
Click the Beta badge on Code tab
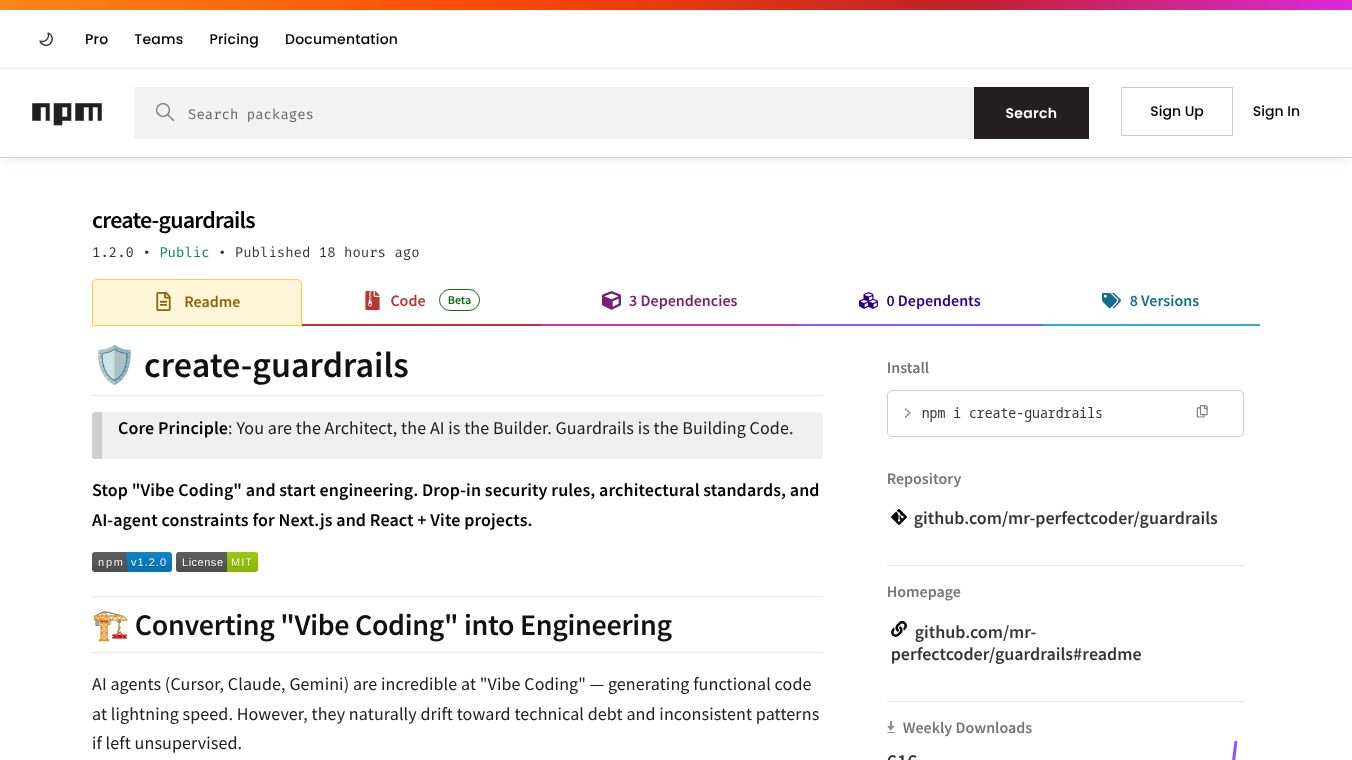point(459,300)
